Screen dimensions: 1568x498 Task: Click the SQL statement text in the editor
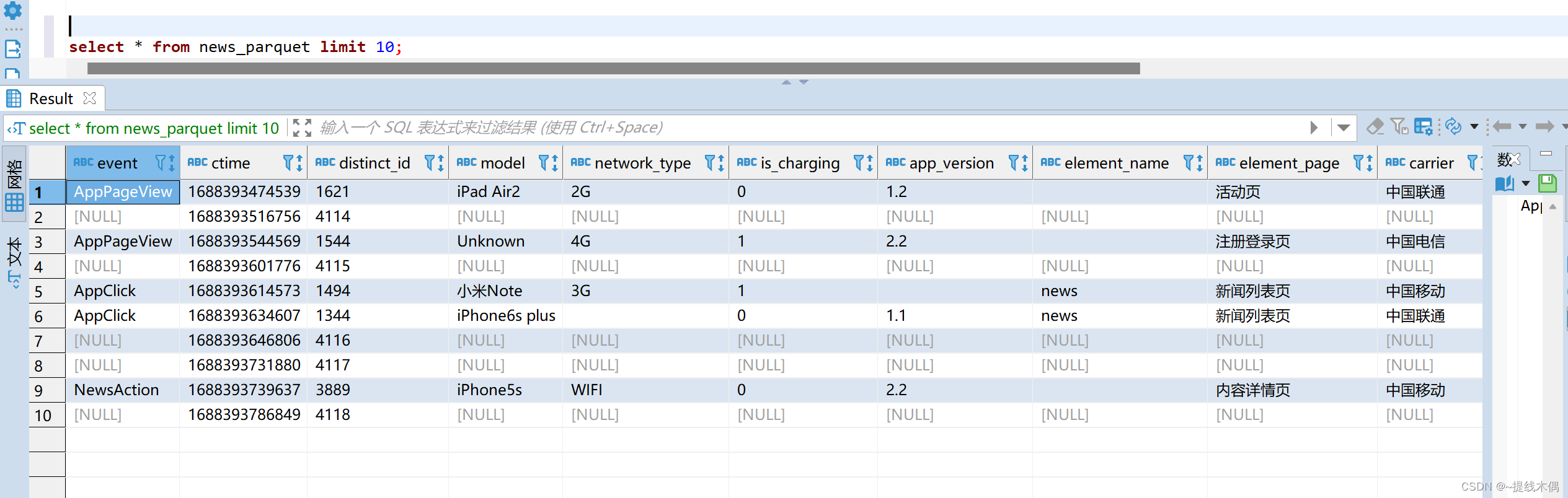pos(236,47)
